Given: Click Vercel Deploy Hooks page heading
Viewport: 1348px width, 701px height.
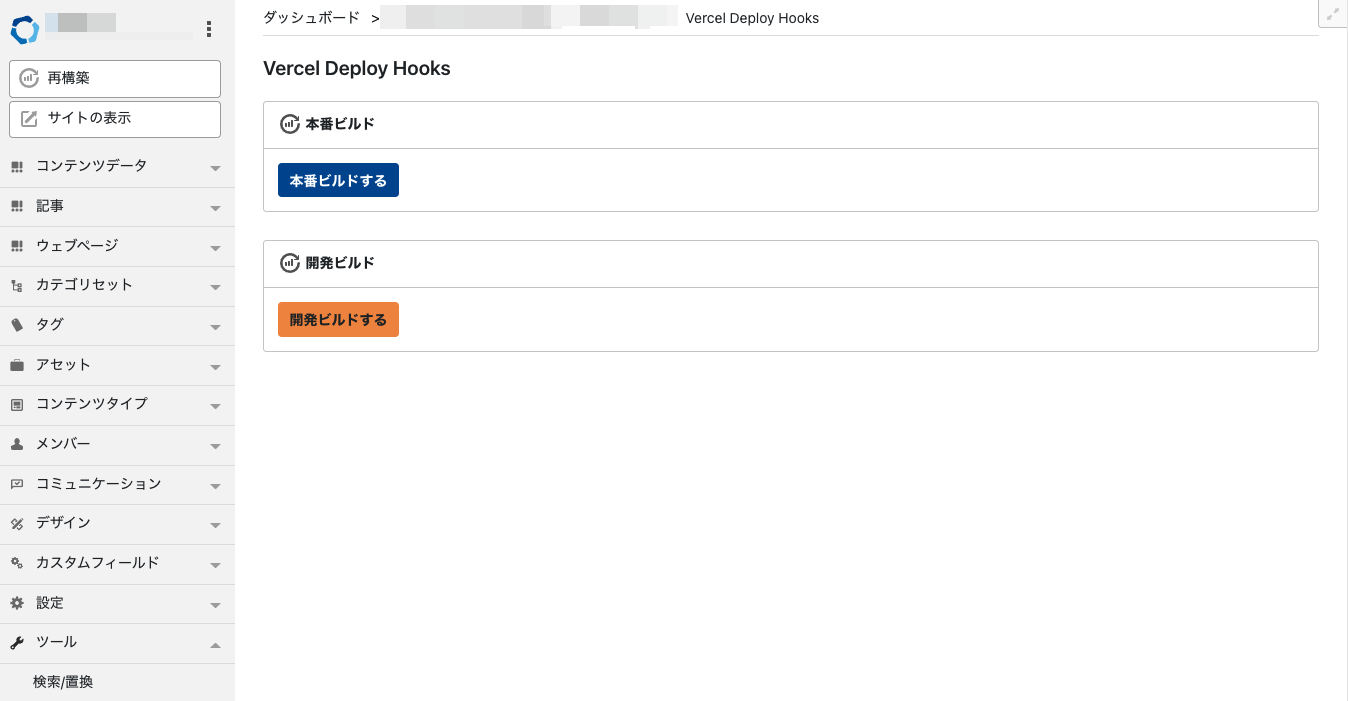Looking at the screenshot, I should tap(357, 69).
